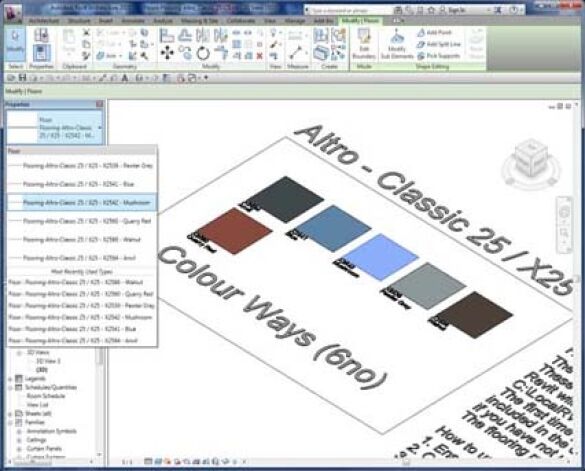Click the Properties button in ribbon
This screenshot has height=471, width=585.
click(41, 52)
